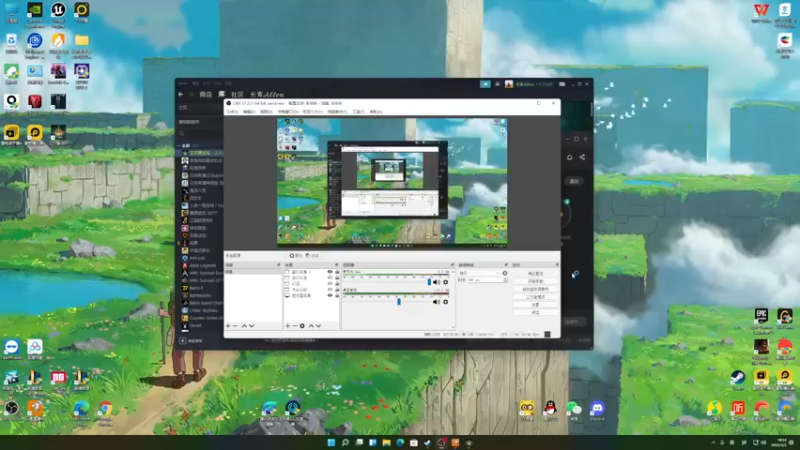Viewport: 800px width, 450px height.
Task: Move the scene up in OBS Scenes panel
Action: [x=244, y=326]
